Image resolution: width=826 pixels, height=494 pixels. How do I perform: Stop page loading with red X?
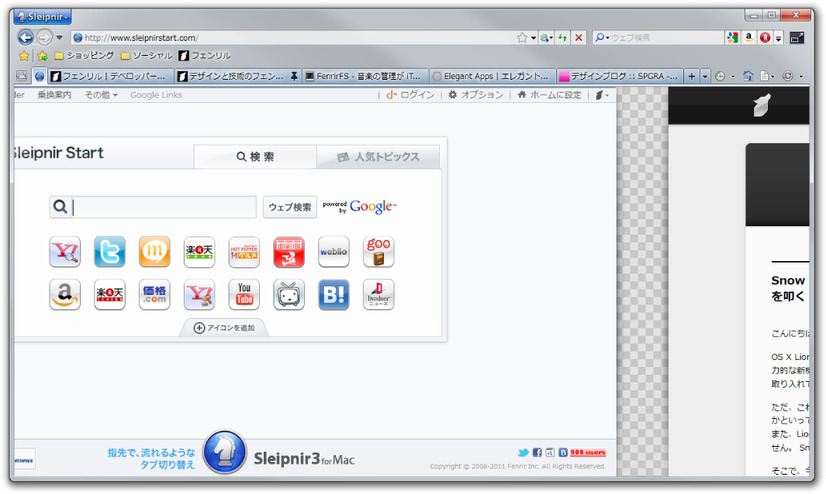579,37
